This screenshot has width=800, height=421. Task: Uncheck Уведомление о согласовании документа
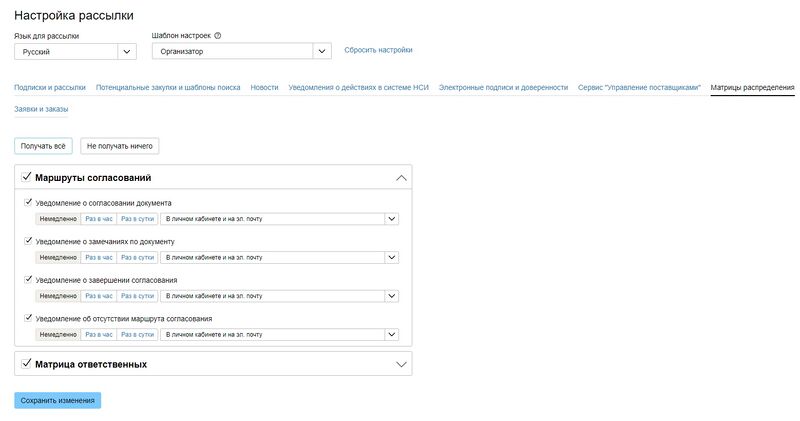29,202
